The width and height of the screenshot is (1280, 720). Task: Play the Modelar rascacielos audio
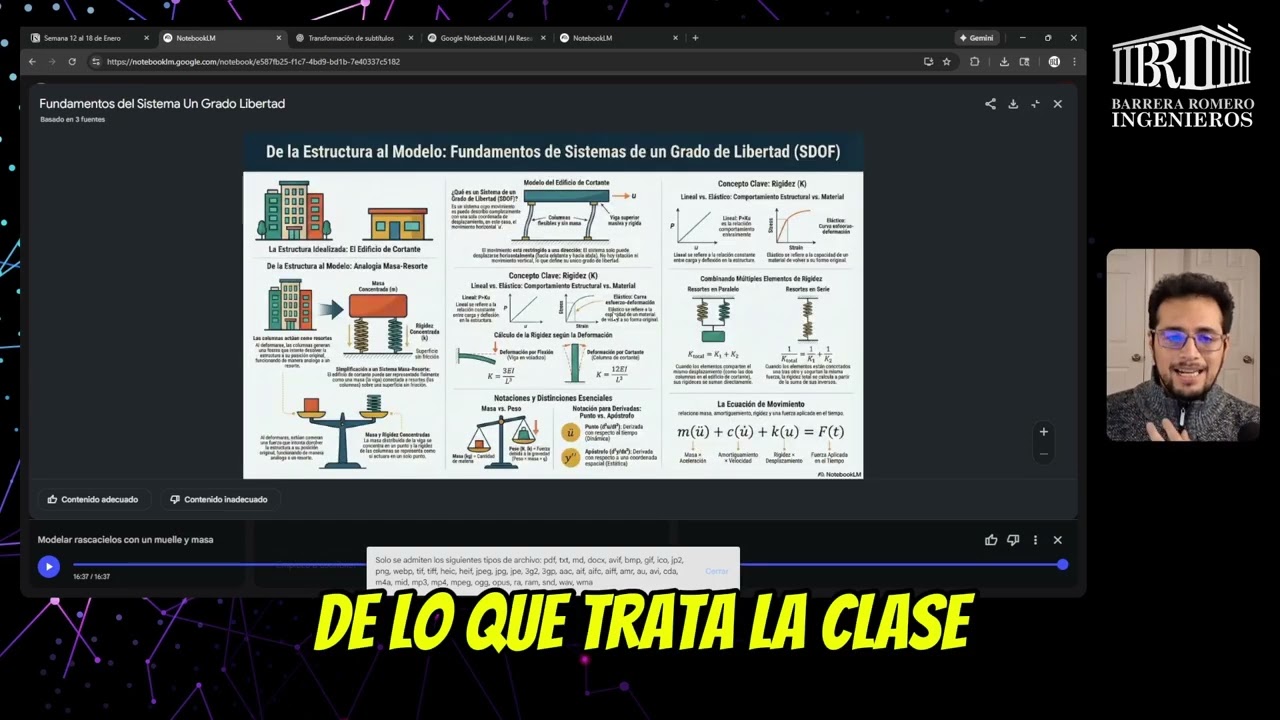(x=48, y=567)
